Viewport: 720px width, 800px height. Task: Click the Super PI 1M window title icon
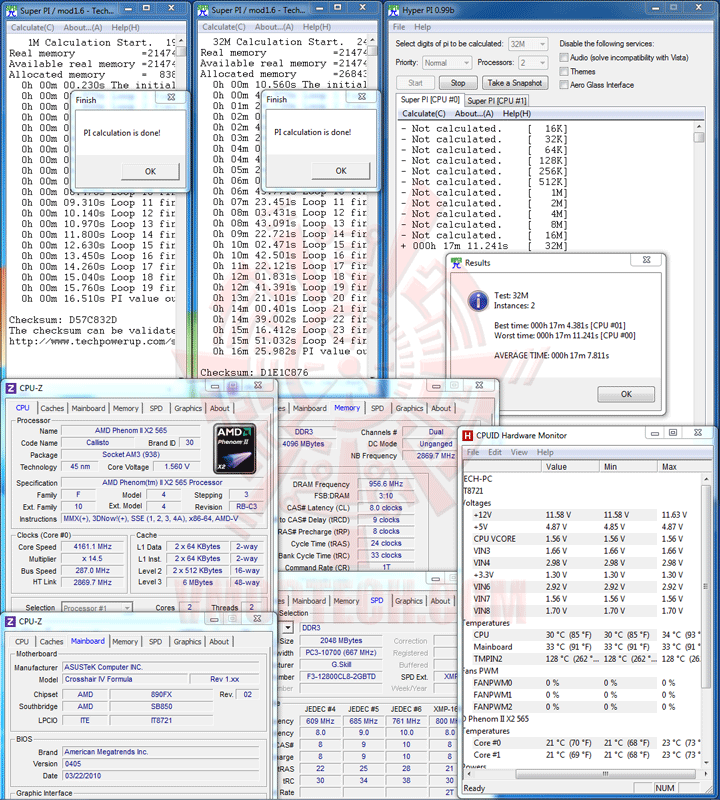(x=12, y=10)
